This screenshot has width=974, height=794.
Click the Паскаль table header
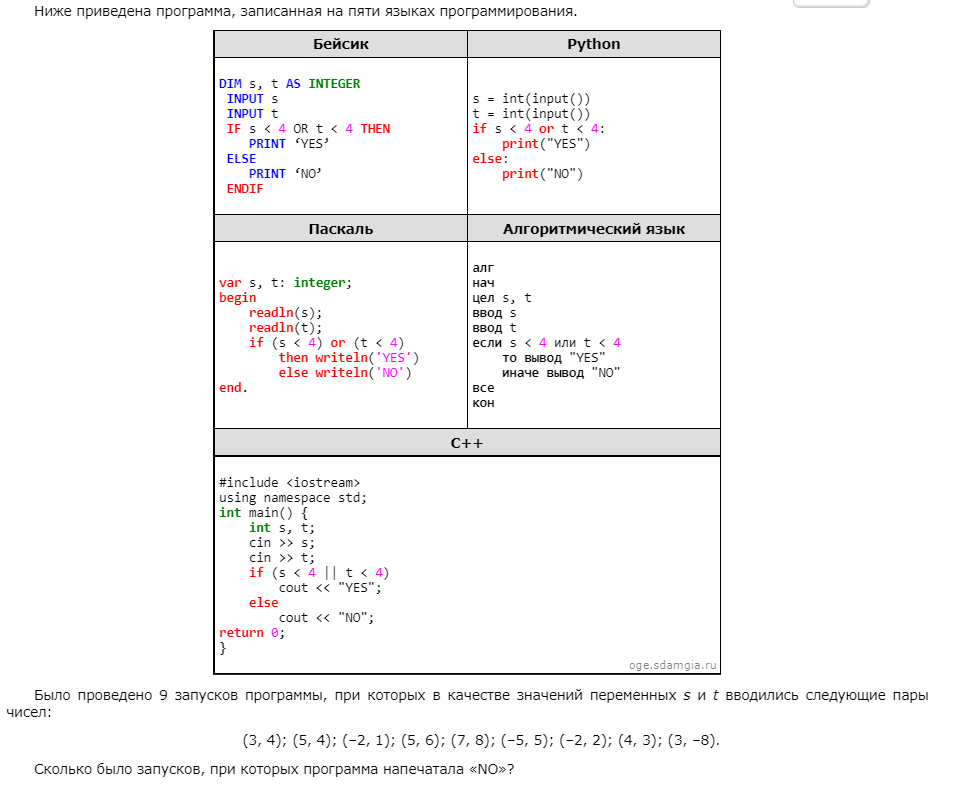pyautogui.click(x=340, y=229)
